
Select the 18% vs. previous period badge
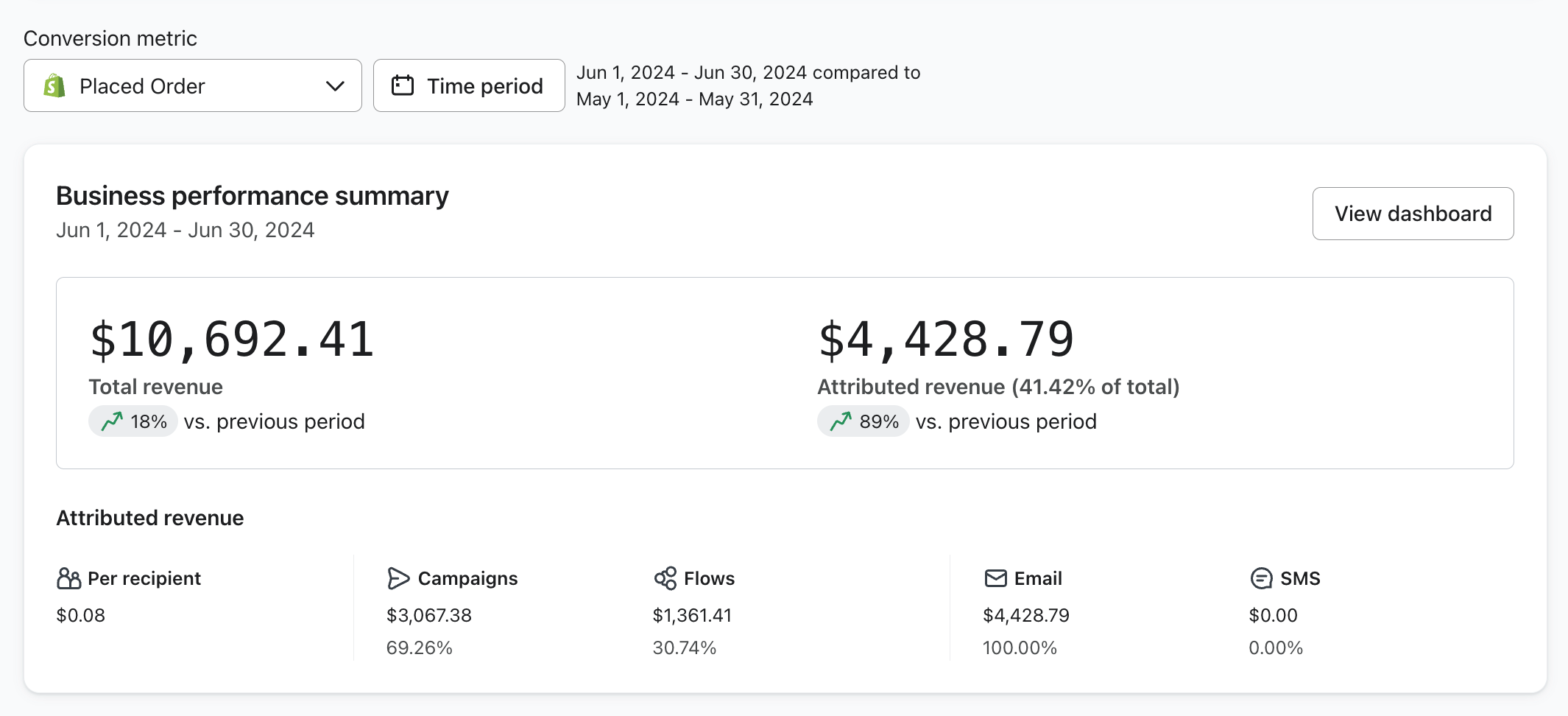click(x=133, y=421)
